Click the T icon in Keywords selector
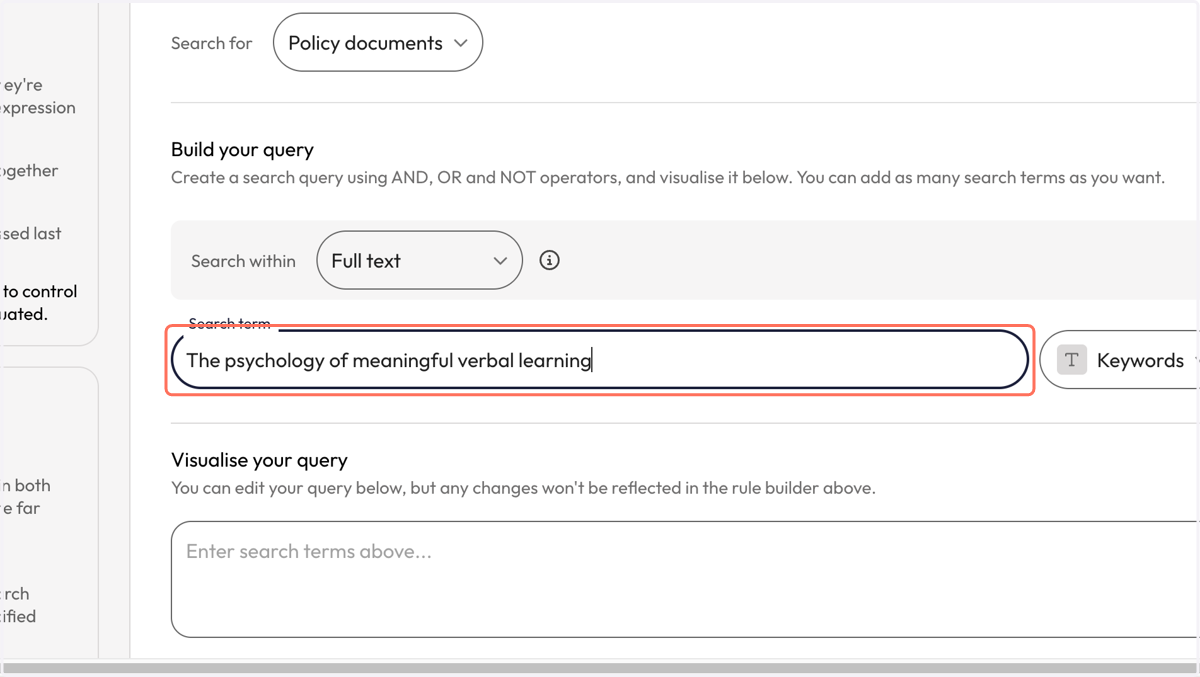This screenshot has width=1200, height=677. coord(1072,360)
